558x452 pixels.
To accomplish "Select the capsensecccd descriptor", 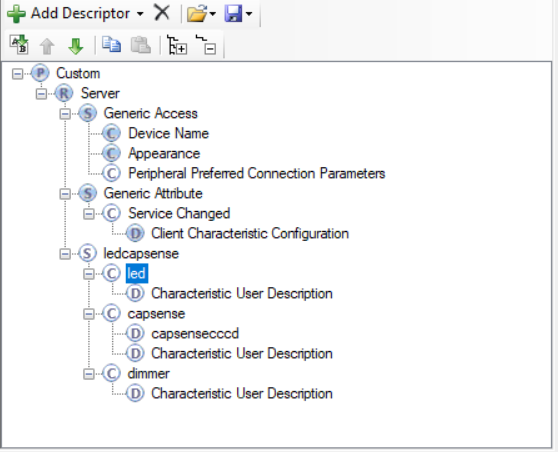I will [x=195, y=333].
